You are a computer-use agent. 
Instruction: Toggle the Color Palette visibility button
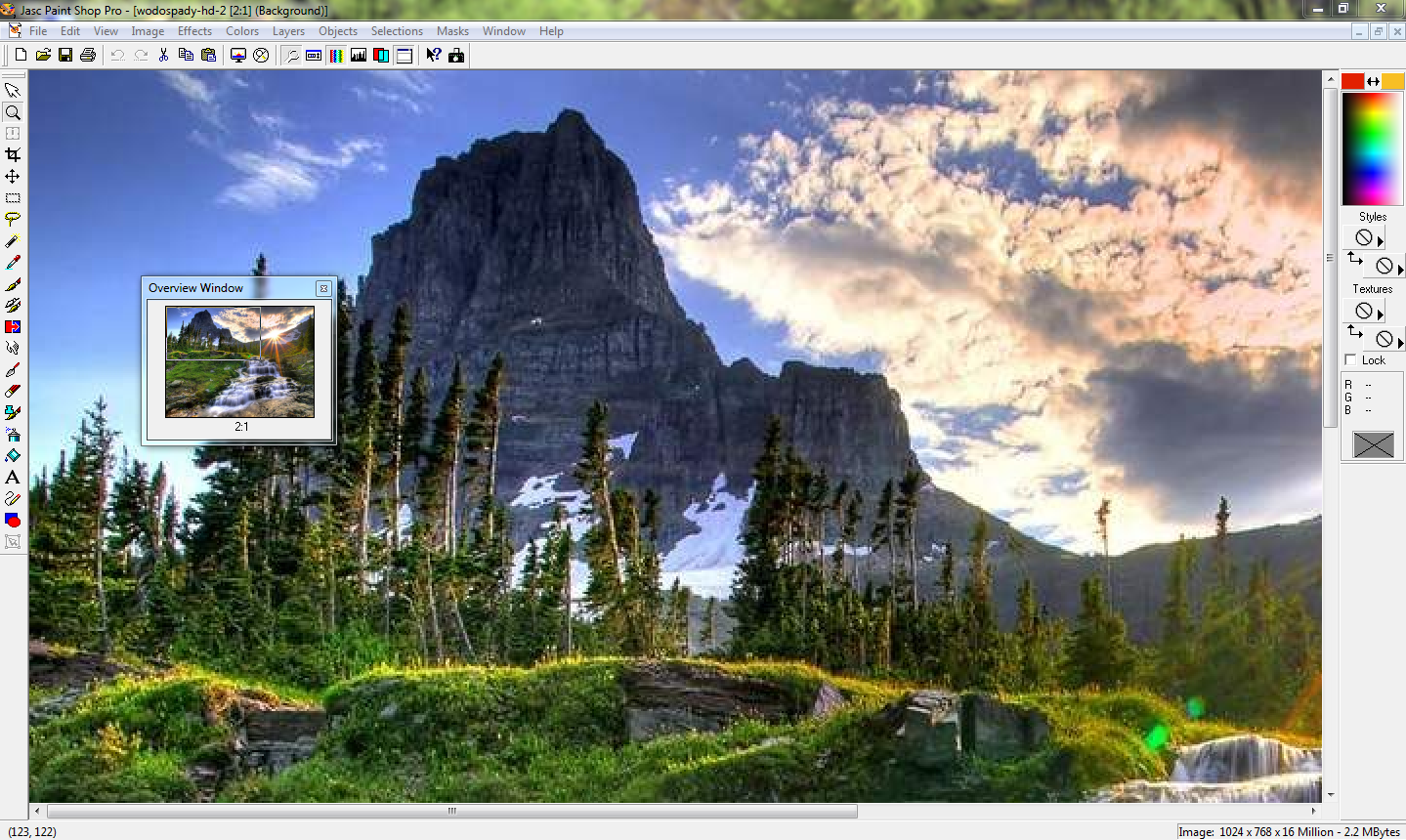[x=336, y=55]
